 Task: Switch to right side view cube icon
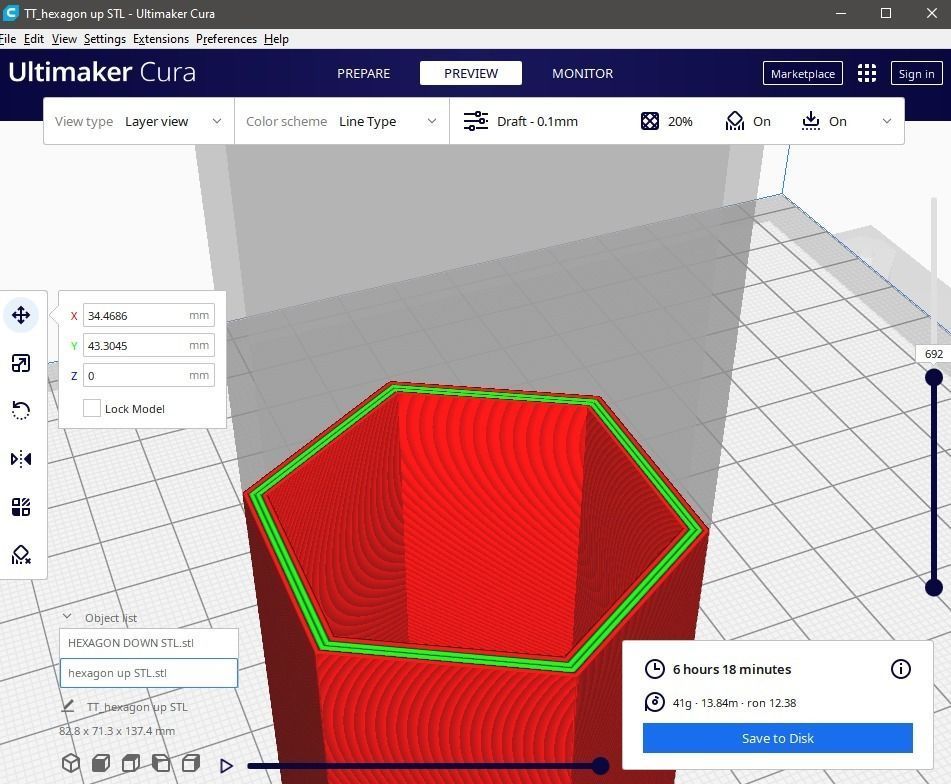191,763
